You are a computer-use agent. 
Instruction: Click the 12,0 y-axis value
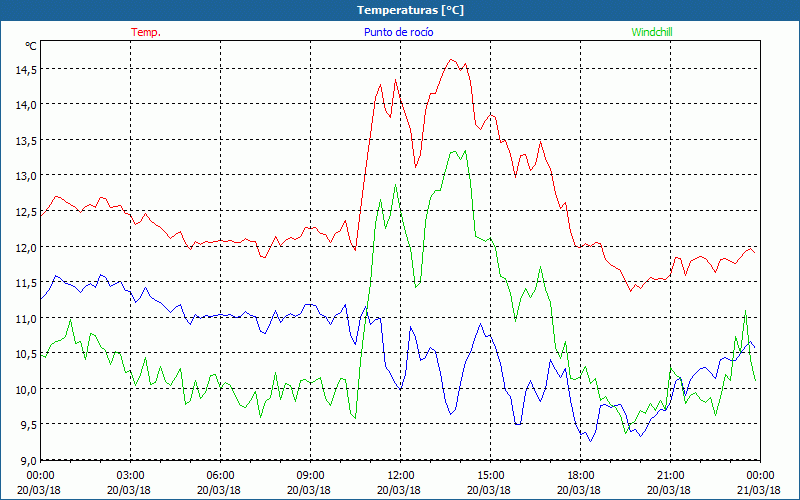pos(26,248)
